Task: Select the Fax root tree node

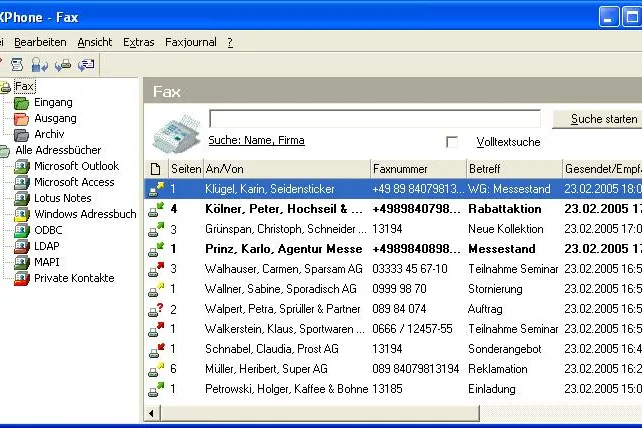Action: [x=25, y=86]
